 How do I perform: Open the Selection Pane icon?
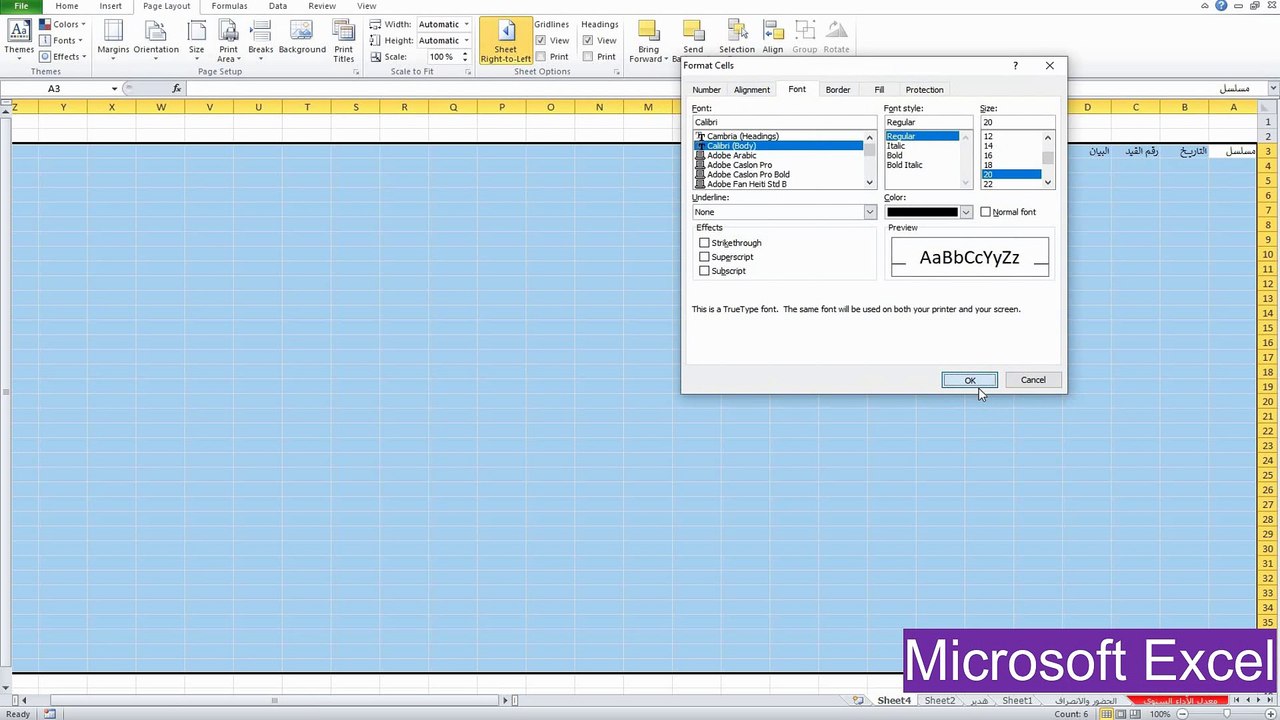(x=737, y=30)
